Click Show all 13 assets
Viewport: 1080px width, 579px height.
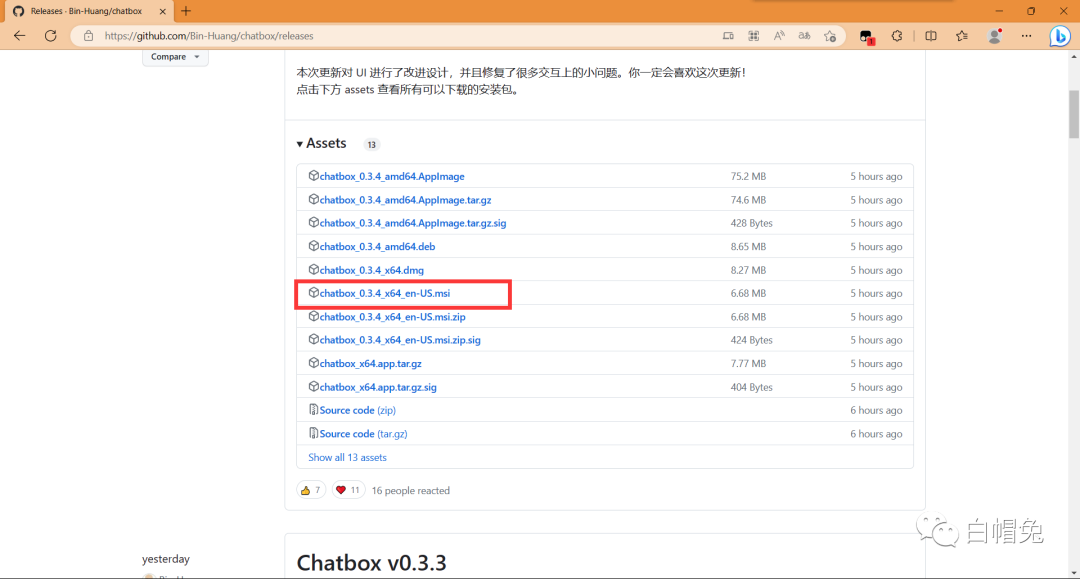point(347,457)
